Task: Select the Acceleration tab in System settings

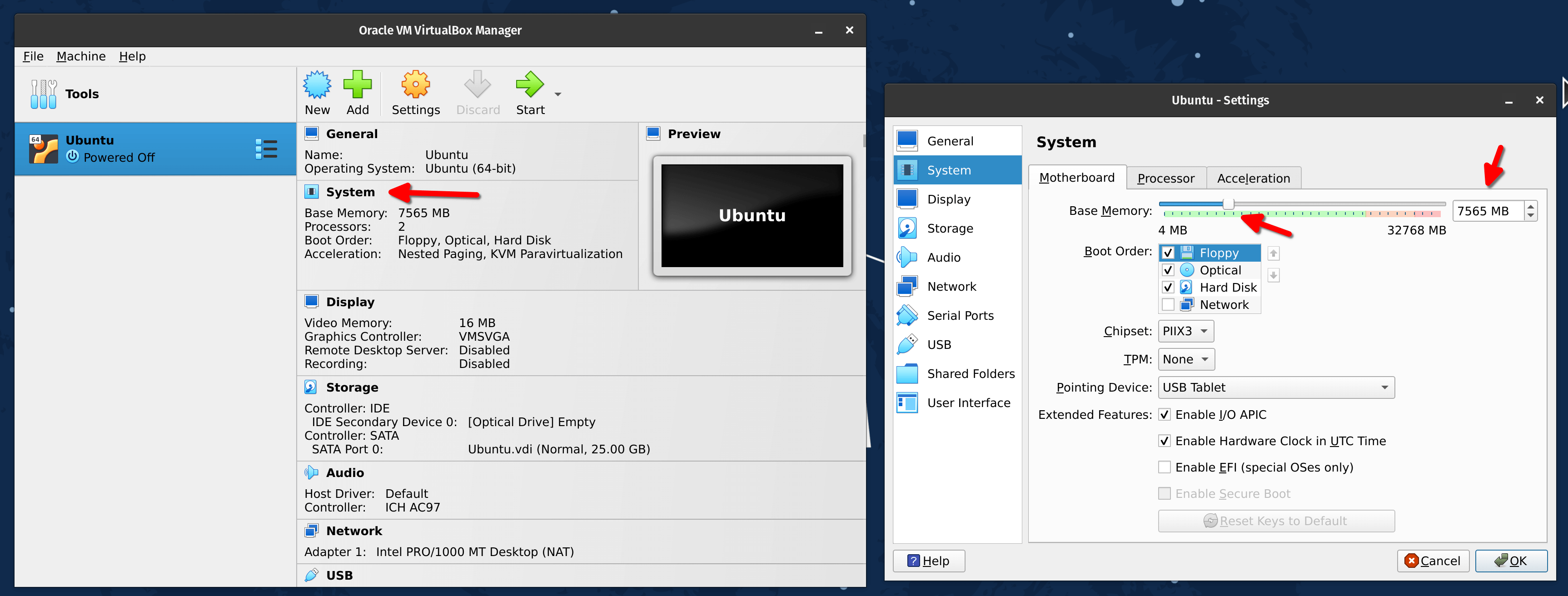Action: [1253, 177]
